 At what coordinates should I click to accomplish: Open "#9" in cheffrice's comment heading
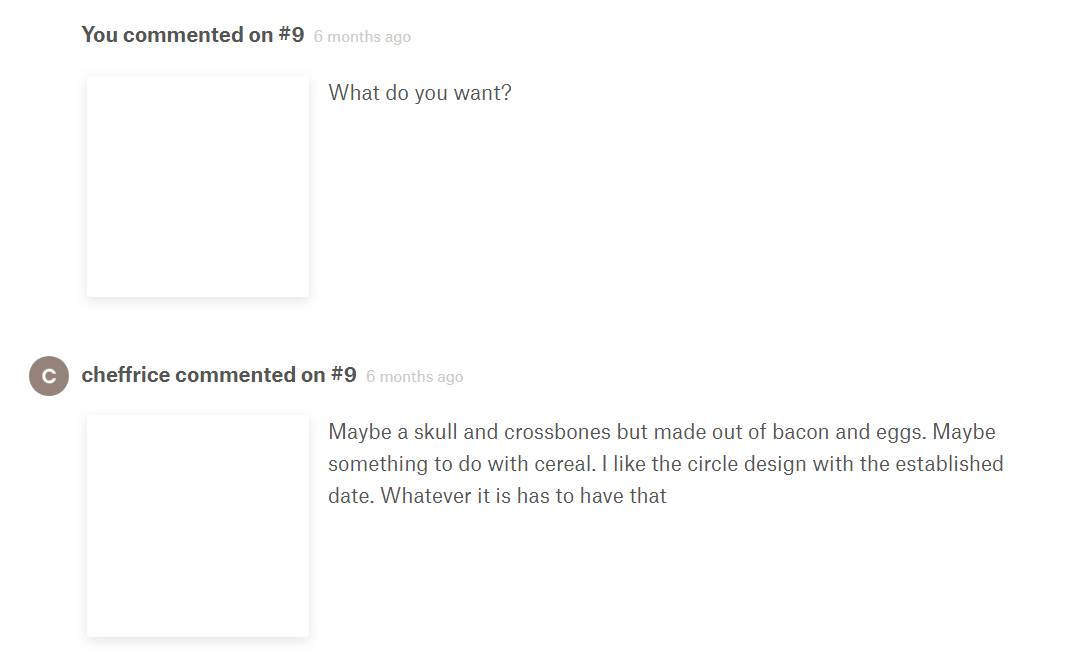(343, 375)
